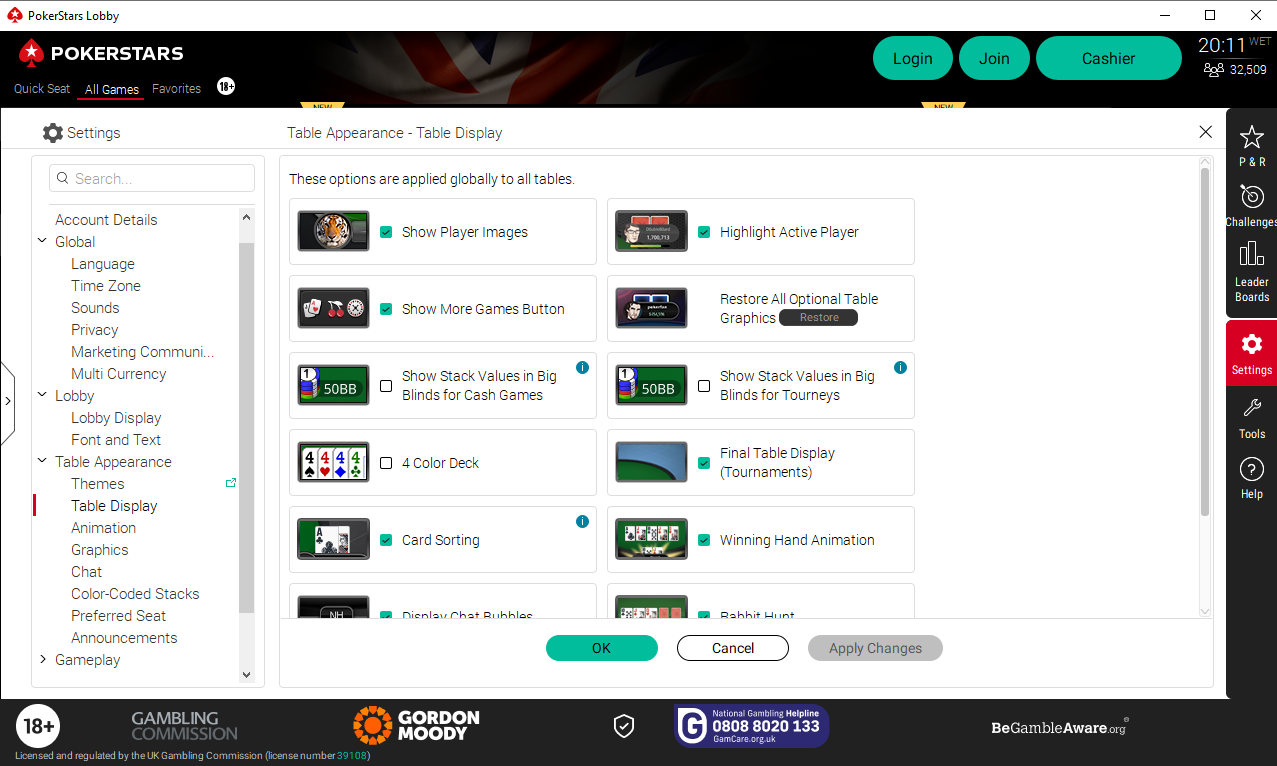Click info icon for Big Blinds Cash Games
This screenshot has width=1277, height=766.
[582, 367]
